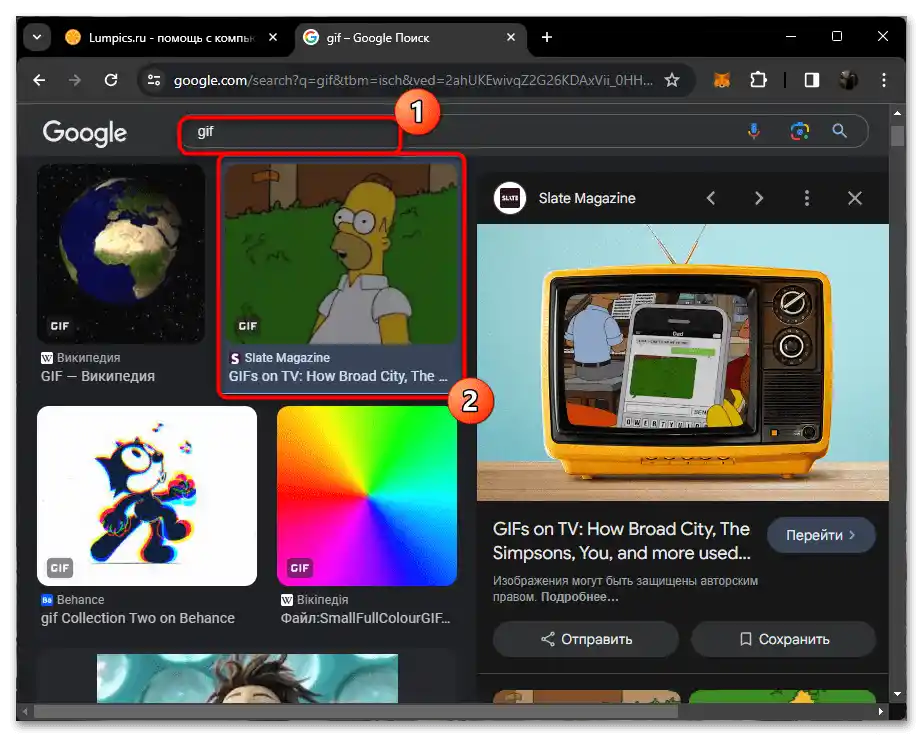Open the rainbow color wheel GIF thumbnail
The width and height of the screenshot is (923, 737).
click(x=367, y=496)
